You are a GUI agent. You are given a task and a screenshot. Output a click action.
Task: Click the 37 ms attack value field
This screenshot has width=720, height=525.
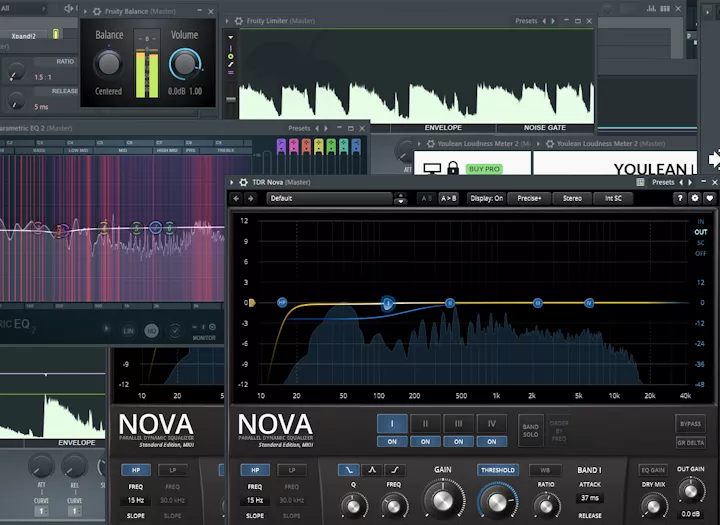pyautogui.click(x=590, y=498)
